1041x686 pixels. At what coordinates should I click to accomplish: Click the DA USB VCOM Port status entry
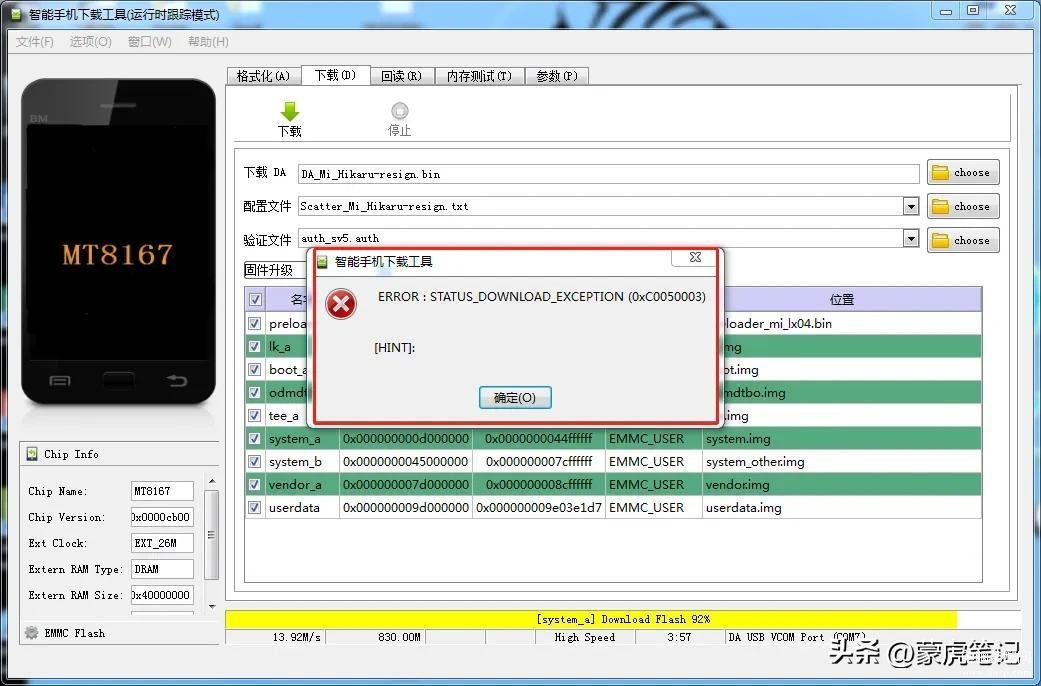point(797,637)
